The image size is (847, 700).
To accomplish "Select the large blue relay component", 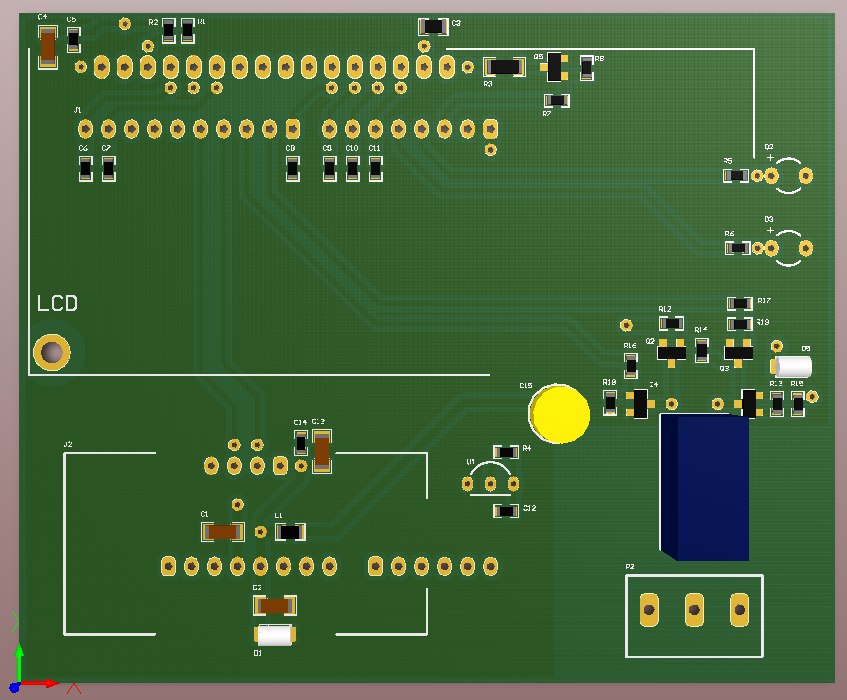I will (x=704, y=487).
